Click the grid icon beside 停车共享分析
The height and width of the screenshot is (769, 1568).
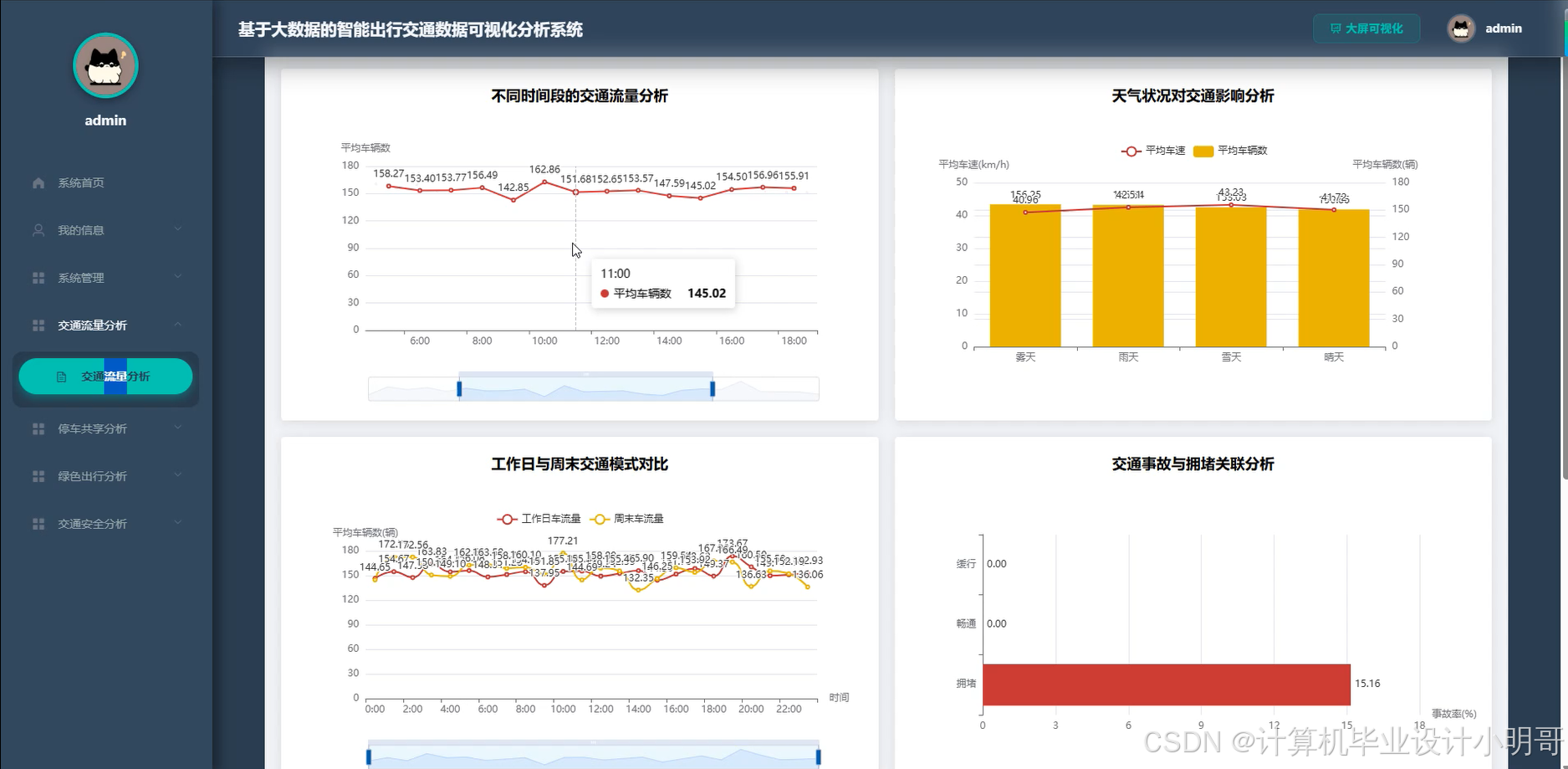(x=38, y=428)
